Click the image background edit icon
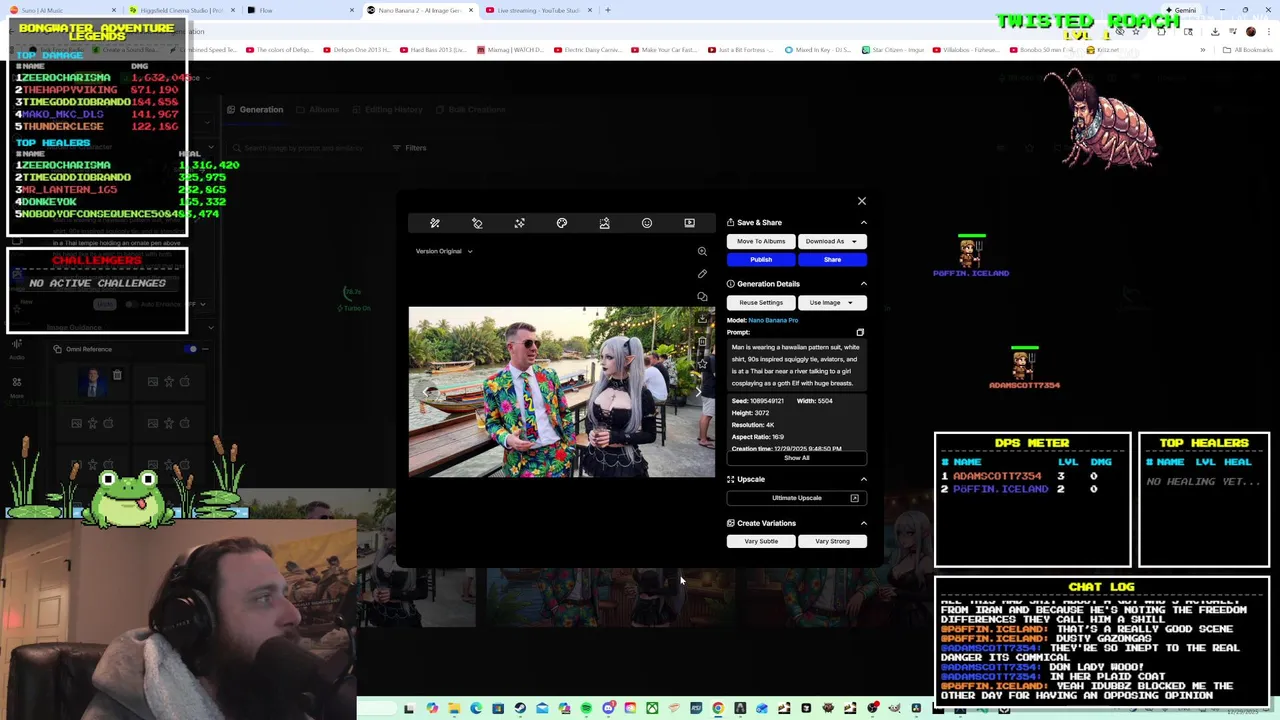This screenshot has height=720, width=1280. coord(604,223)
